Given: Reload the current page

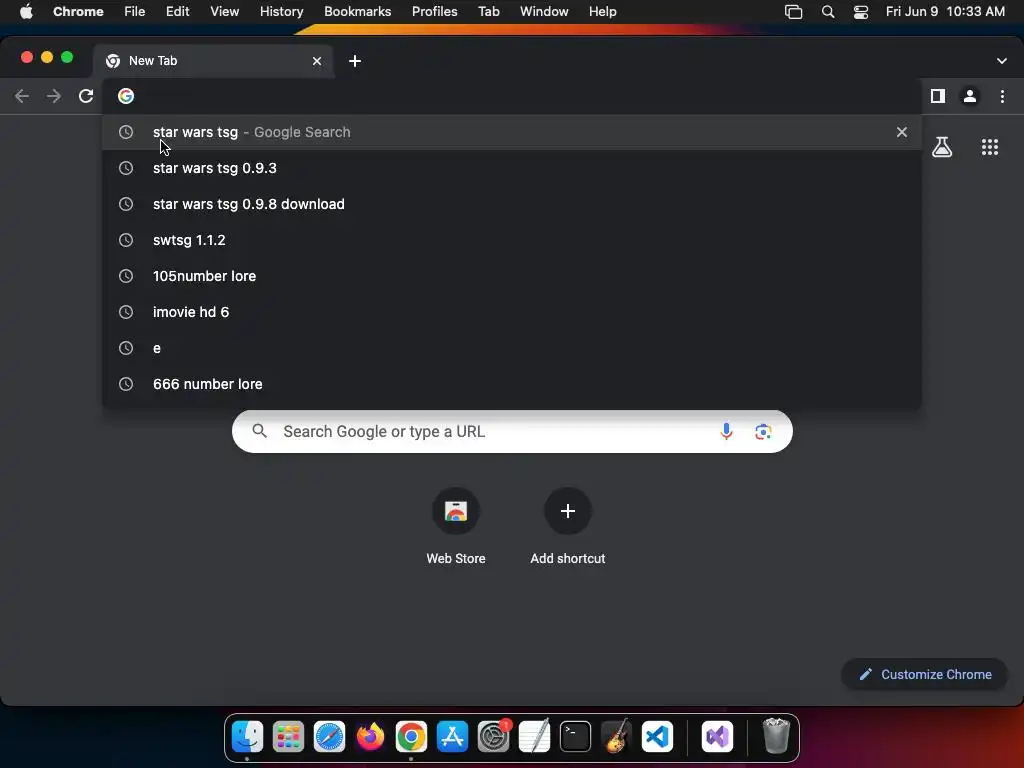Looking at the screenshot, I should coord(86,97).
